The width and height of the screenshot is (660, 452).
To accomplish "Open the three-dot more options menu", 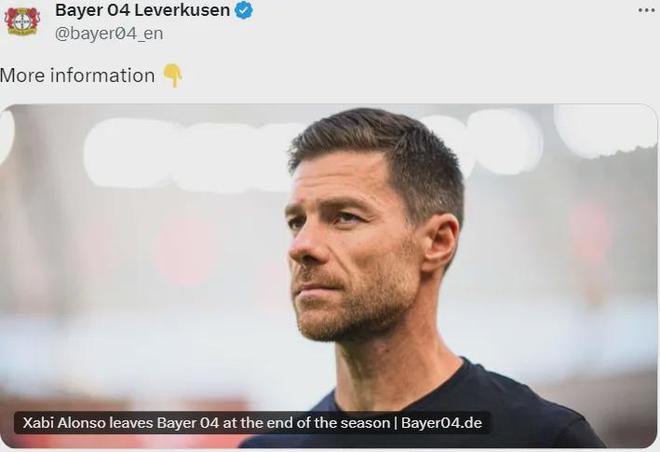I will 646,11.
